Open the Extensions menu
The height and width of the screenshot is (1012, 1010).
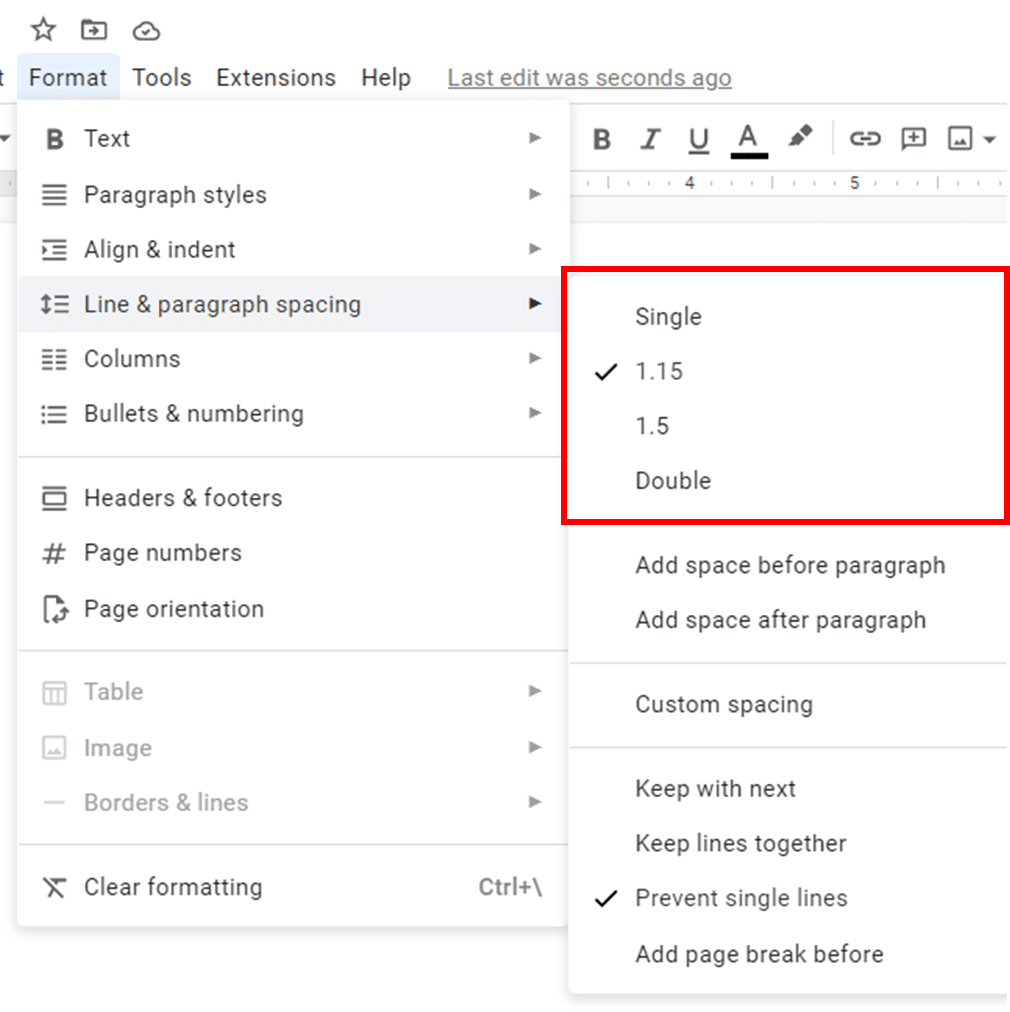[275, 77]
